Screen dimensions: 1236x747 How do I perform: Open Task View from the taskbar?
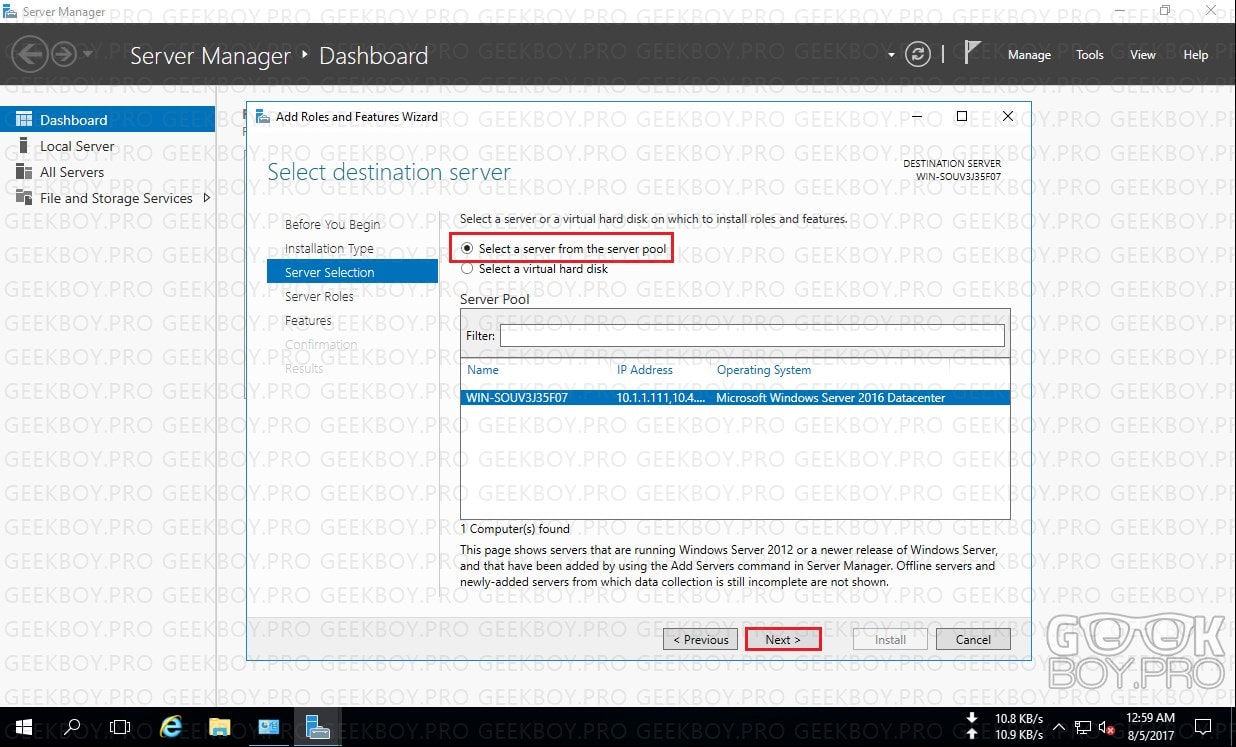120,727
